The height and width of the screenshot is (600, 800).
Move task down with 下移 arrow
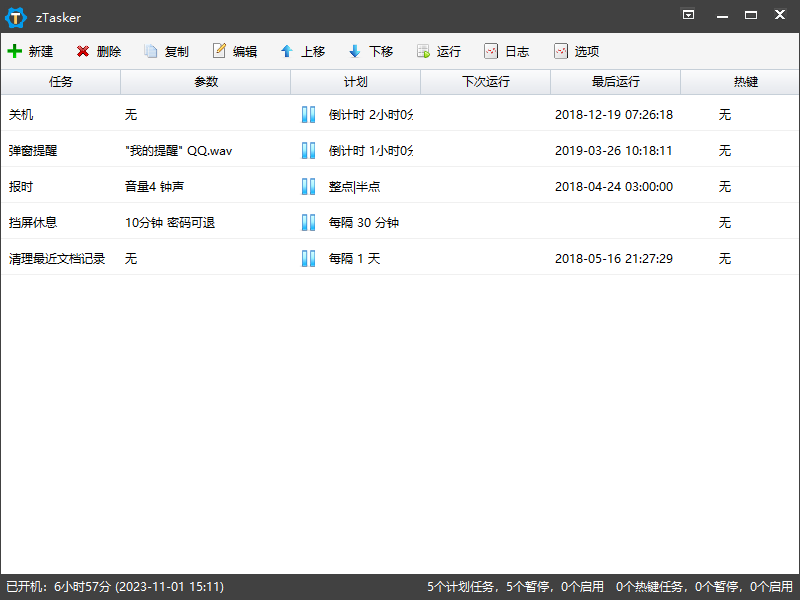pos(355,51)
